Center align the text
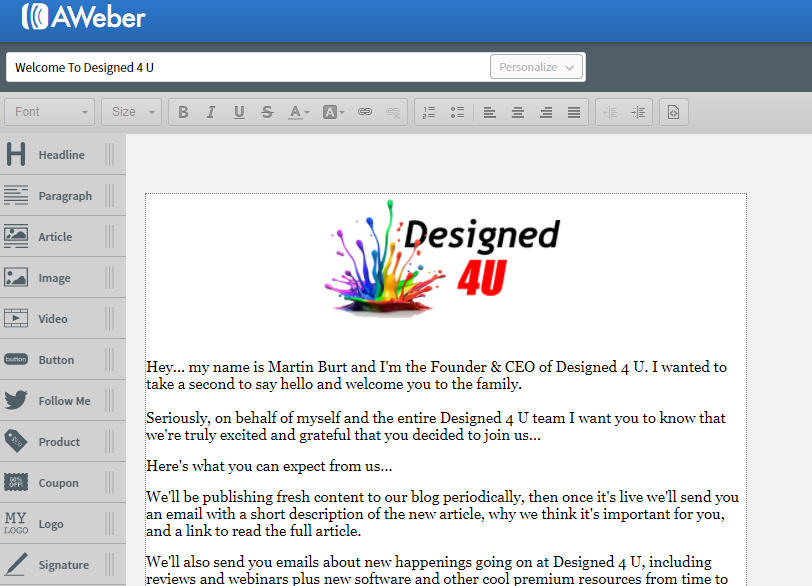 517,112
